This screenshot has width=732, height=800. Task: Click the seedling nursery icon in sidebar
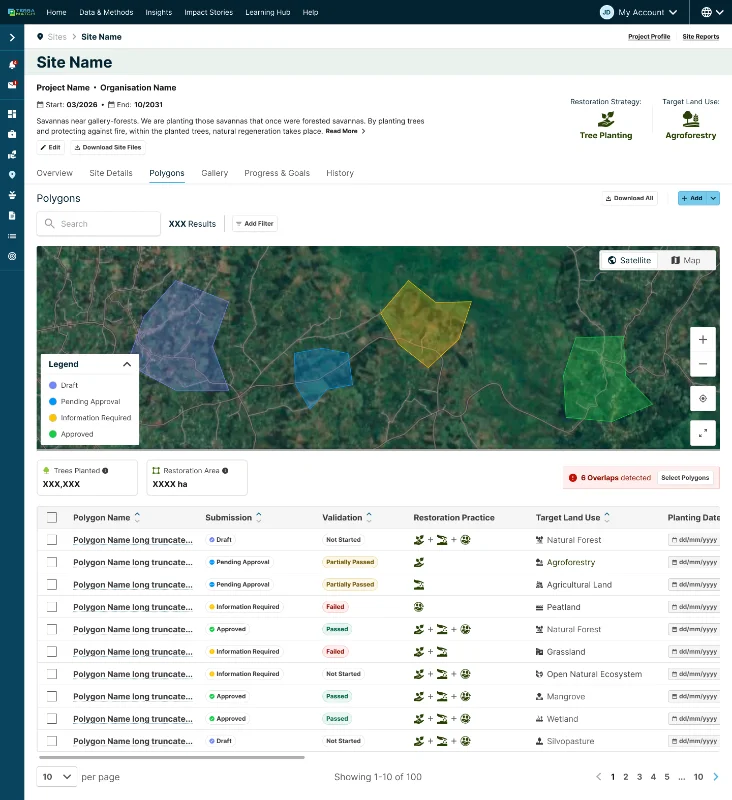point(12,195)
